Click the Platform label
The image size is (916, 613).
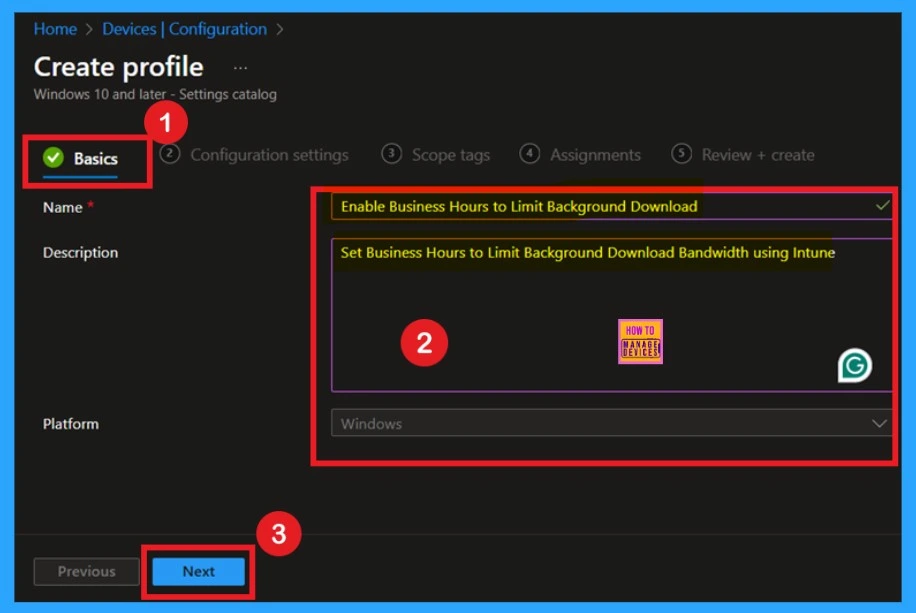71,424
